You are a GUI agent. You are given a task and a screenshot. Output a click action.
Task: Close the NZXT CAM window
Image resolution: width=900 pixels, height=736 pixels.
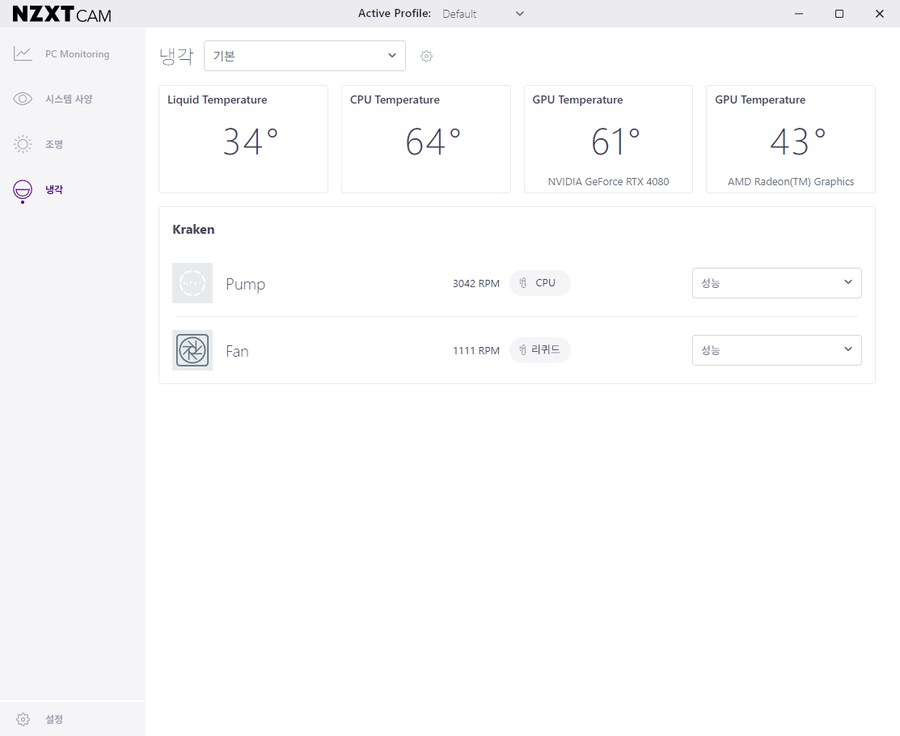coord(879,14)
